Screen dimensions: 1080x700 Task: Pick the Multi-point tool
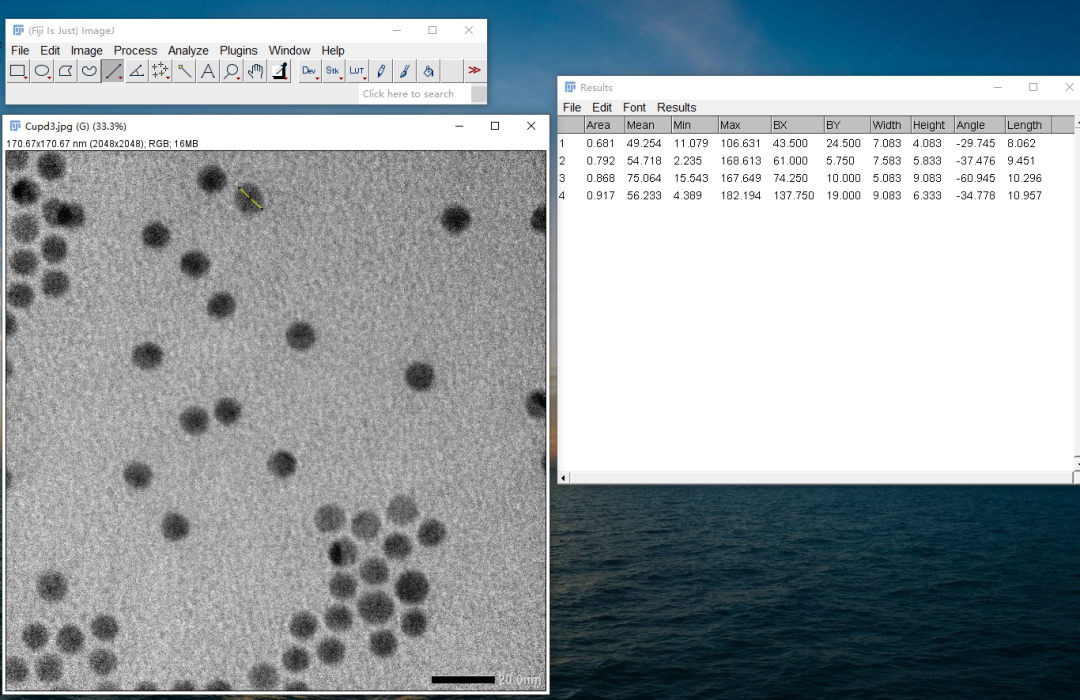click(160, 71)
